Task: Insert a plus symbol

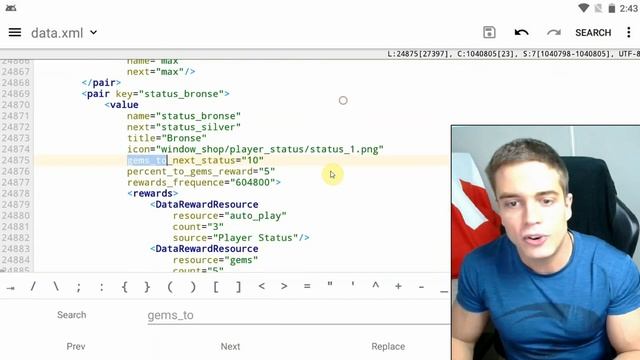Action: click(398, 287)
